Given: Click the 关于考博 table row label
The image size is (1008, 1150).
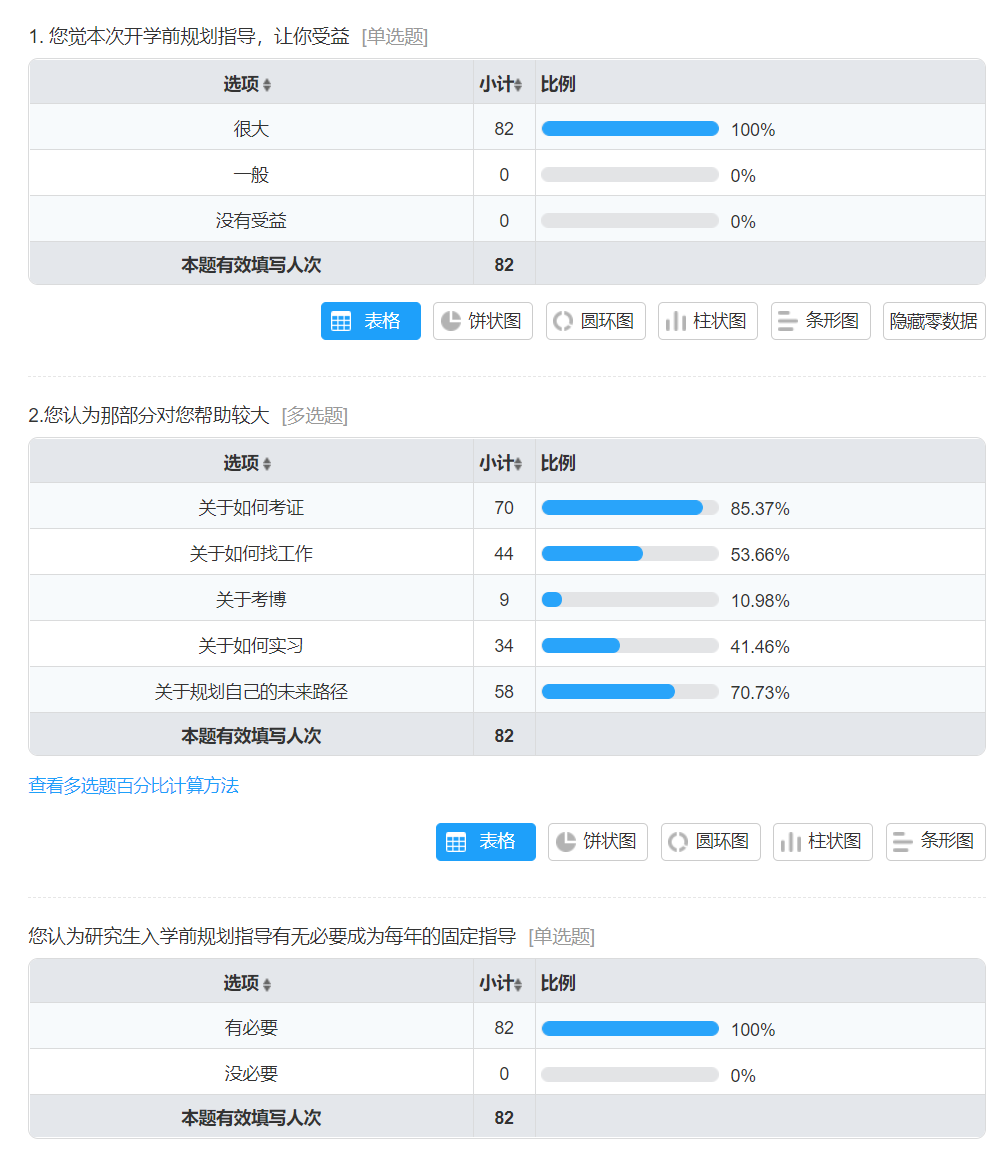Looking at the screenshot, I should (251, 600).
